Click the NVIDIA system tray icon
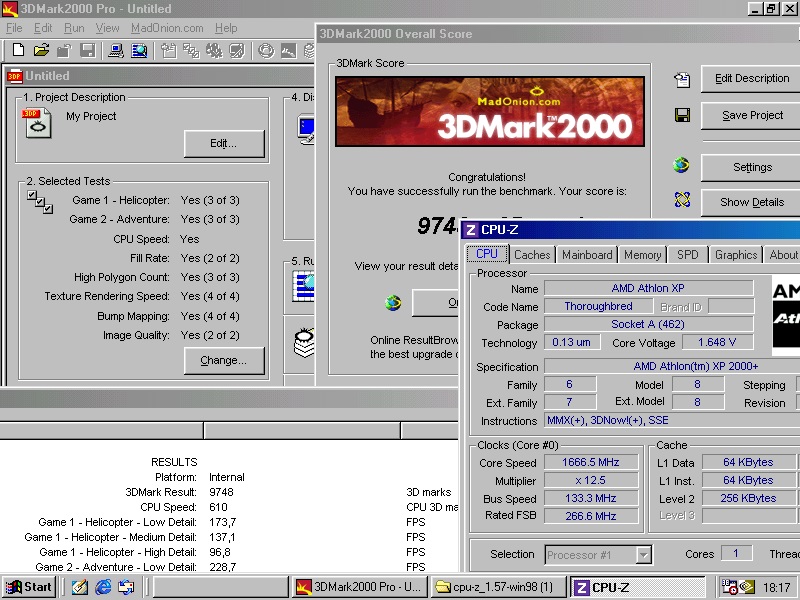Viewport: 800px width, 600px height. [747, 587]
